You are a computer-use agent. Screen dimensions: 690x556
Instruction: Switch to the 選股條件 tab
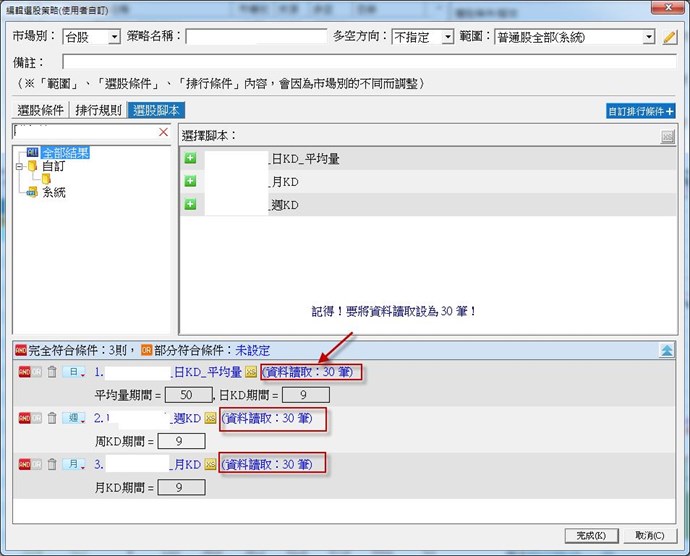(x=41, y=110)
